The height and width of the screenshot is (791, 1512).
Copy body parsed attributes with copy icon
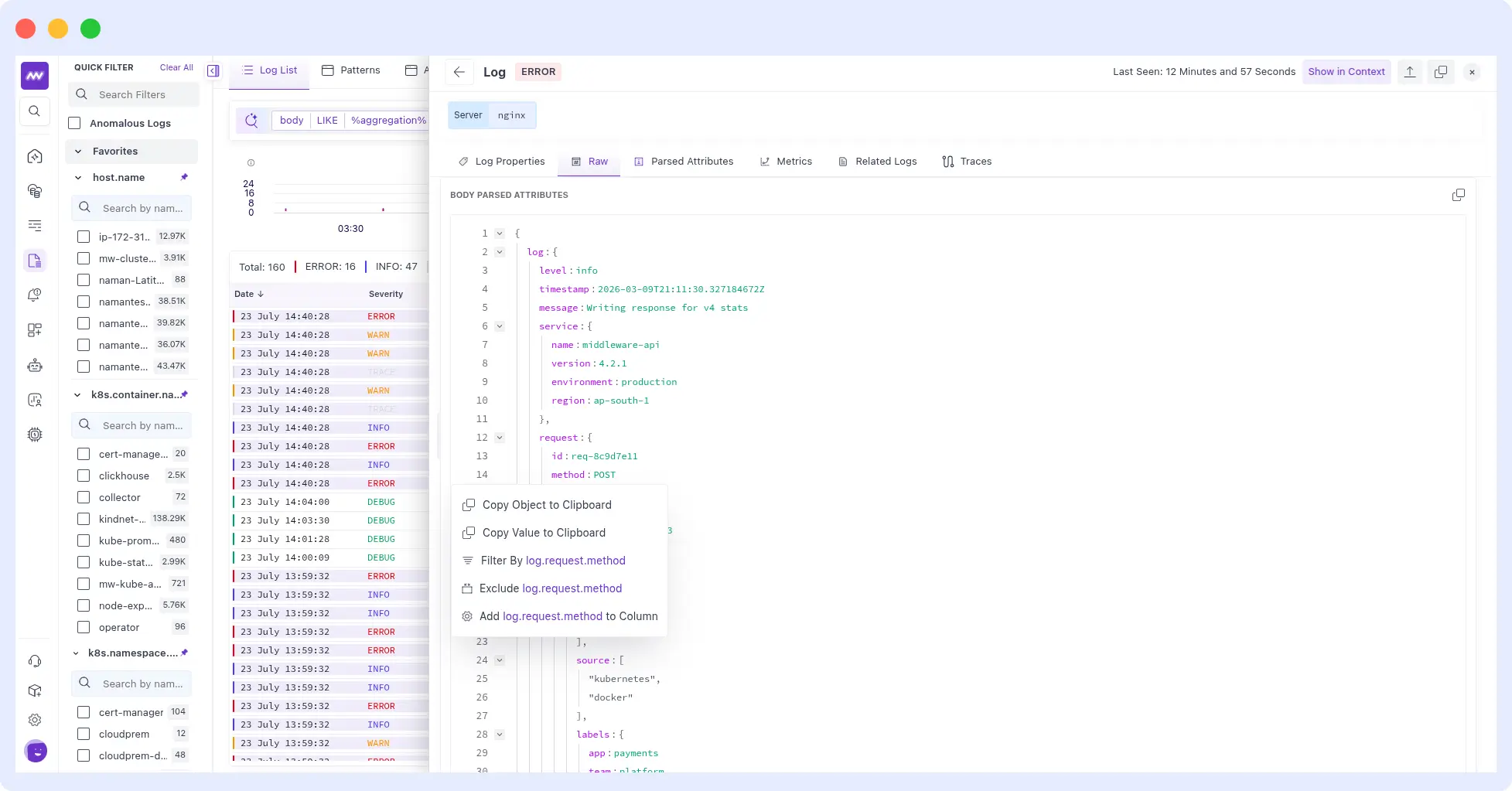(x=1459, y=195)
